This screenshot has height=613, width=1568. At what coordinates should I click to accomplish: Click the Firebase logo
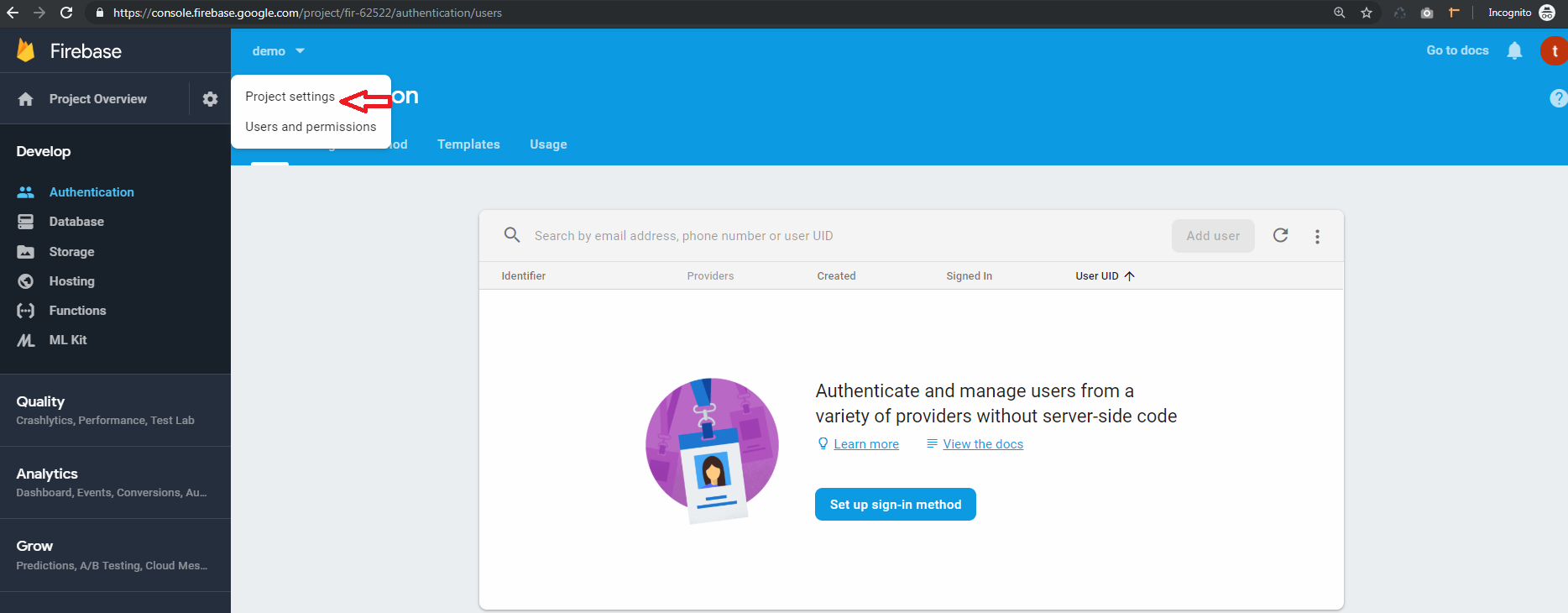(26, 51)
